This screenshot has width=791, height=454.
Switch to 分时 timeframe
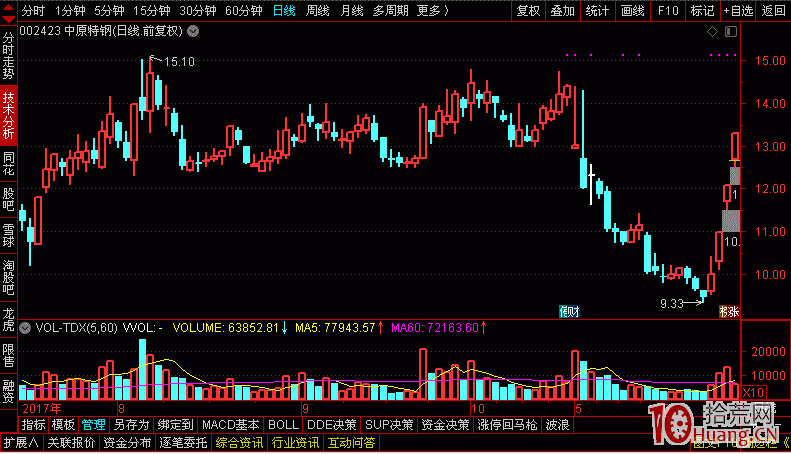(33, 11)
